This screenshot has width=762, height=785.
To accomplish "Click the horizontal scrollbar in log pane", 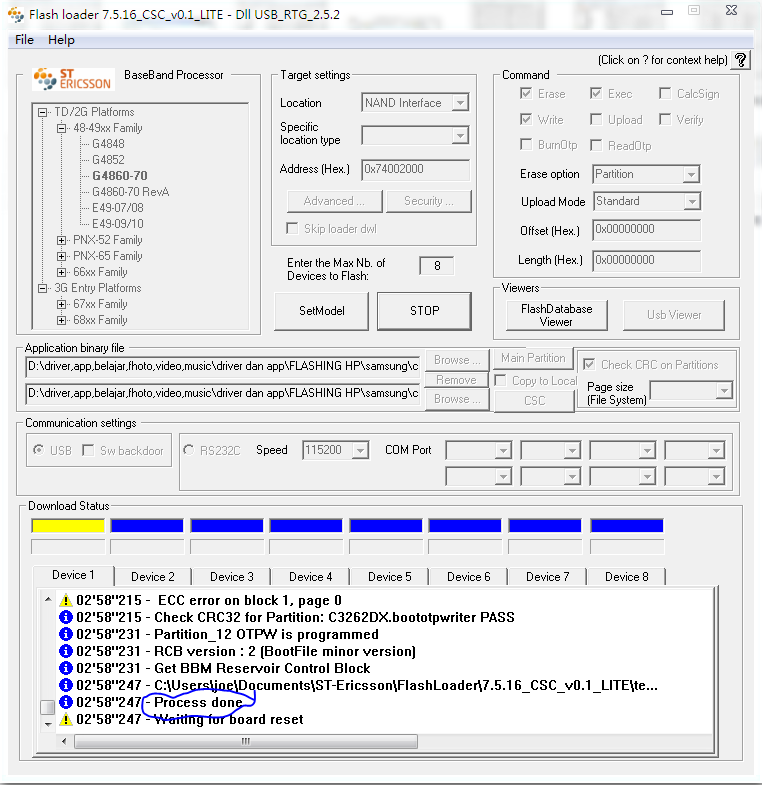I will [246, 741].
